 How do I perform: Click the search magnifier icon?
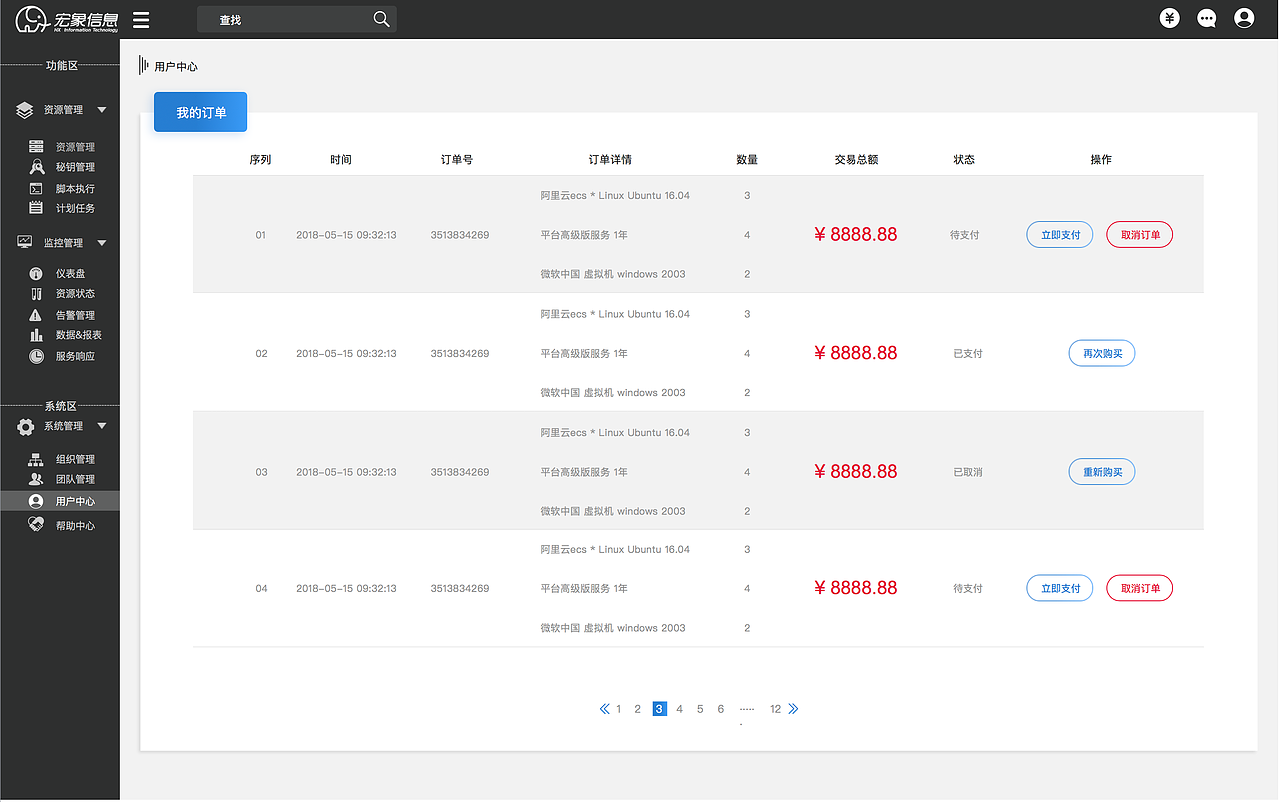click(381, 19)
